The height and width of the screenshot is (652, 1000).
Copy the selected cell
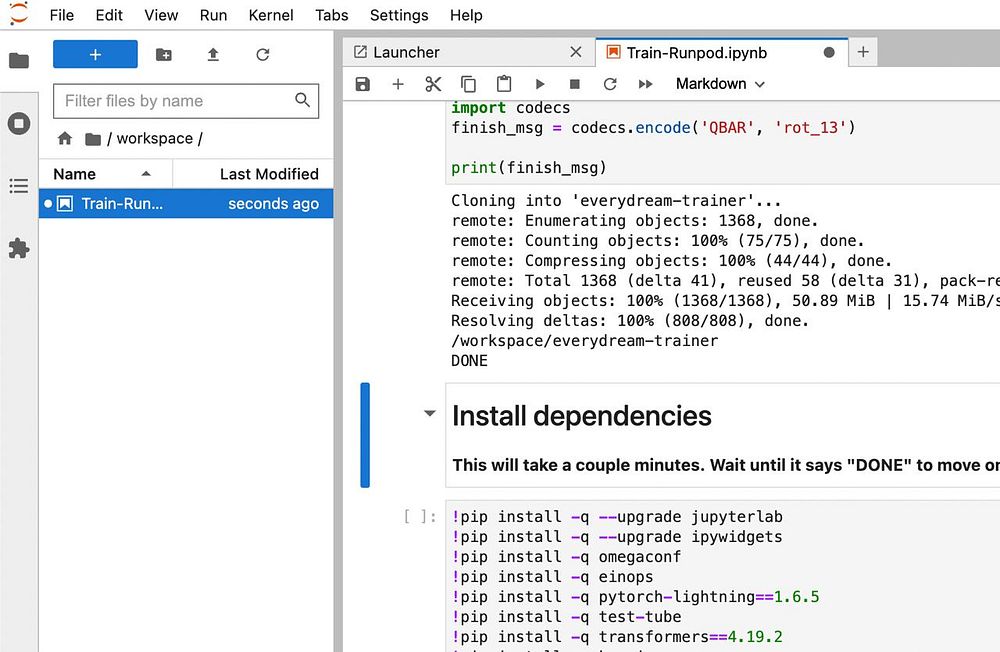(468, 84)
